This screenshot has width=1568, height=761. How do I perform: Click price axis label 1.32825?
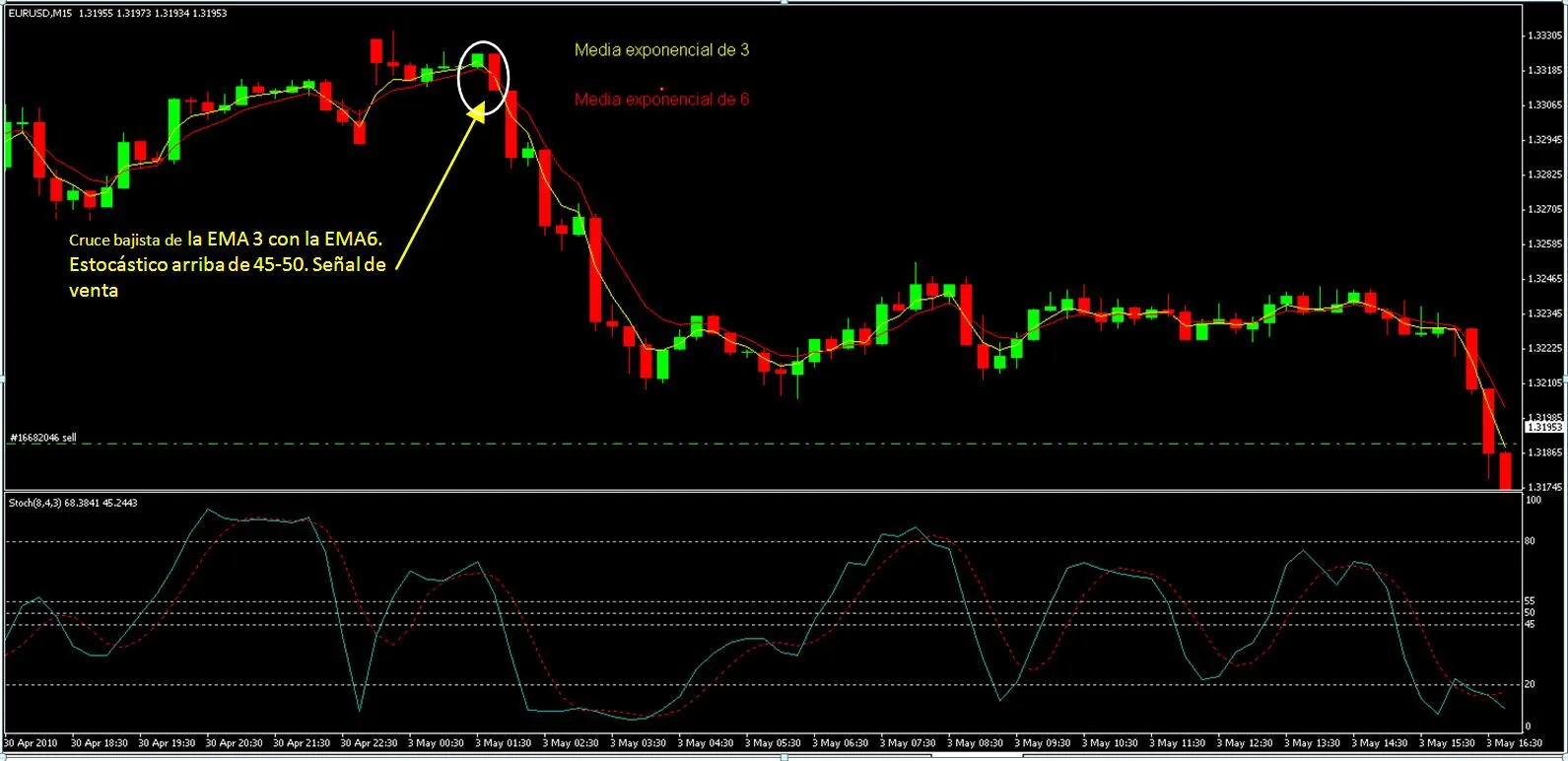[1544, 174]
